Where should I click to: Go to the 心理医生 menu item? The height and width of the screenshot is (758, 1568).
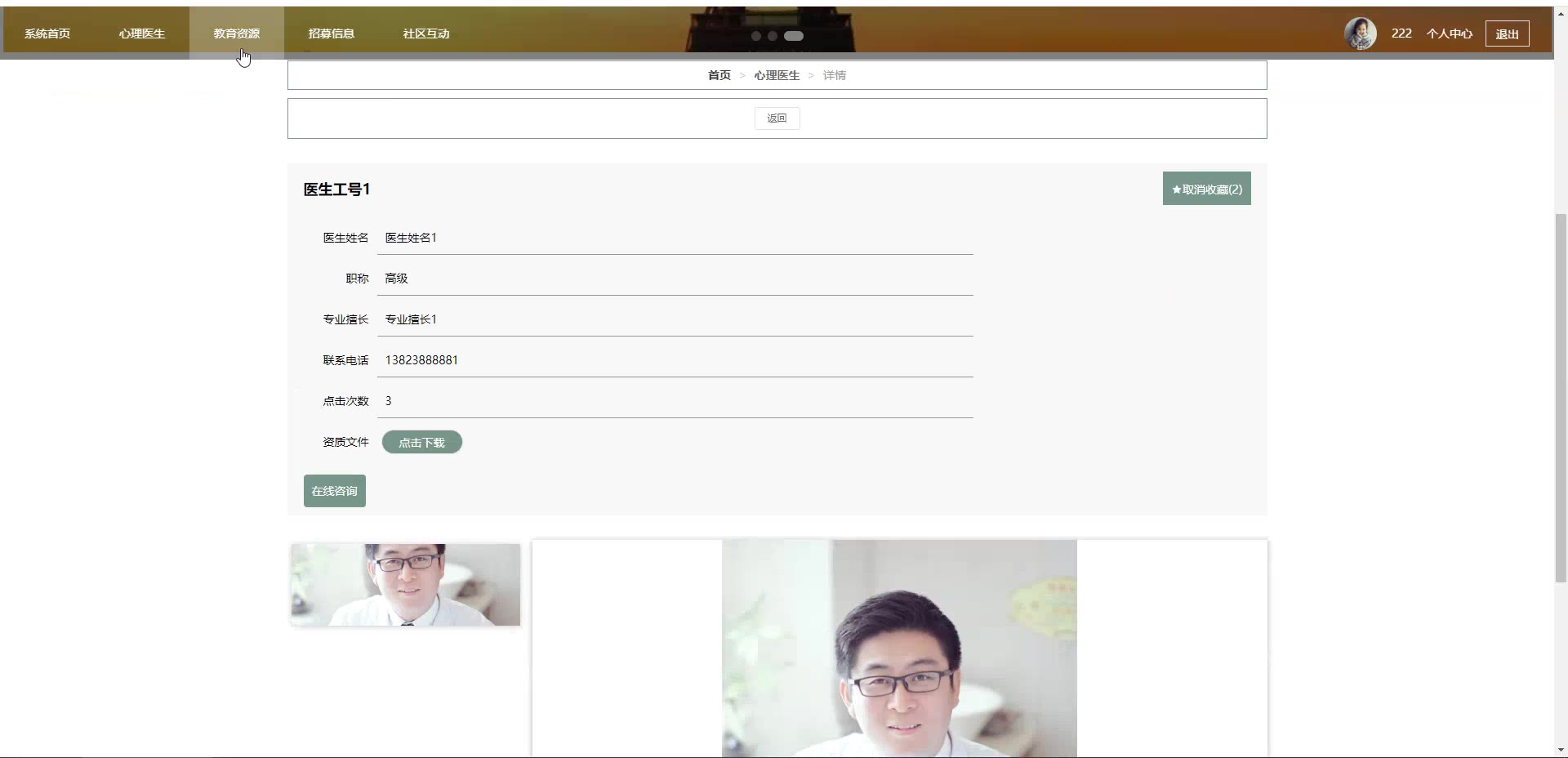click(x=142, y=33)
